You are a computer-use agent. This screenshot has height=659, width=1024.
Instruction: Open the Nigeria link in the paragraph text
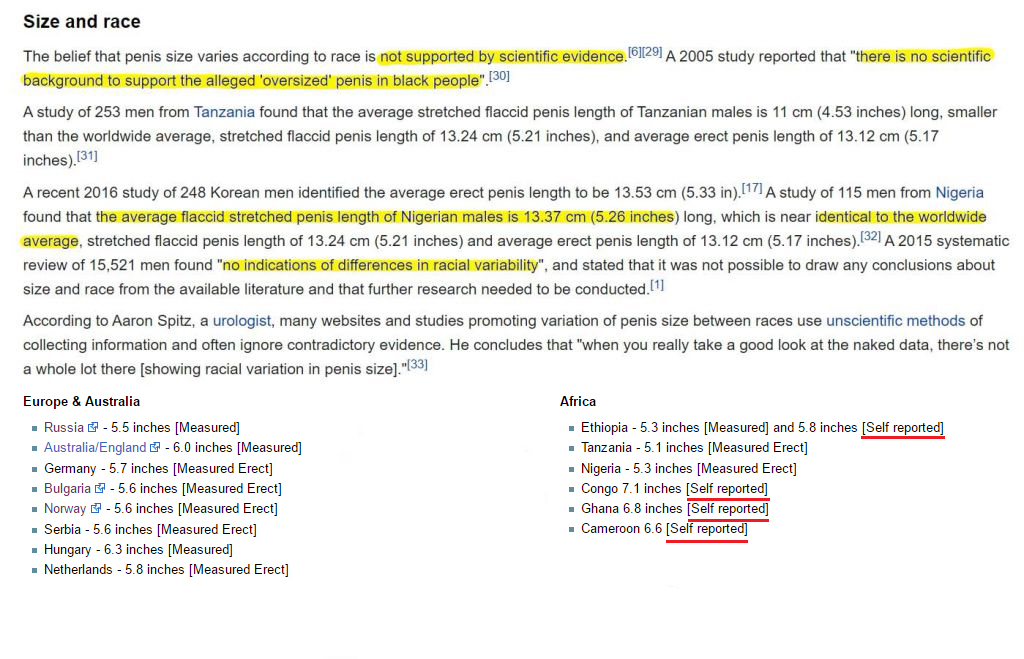(959, 192)
